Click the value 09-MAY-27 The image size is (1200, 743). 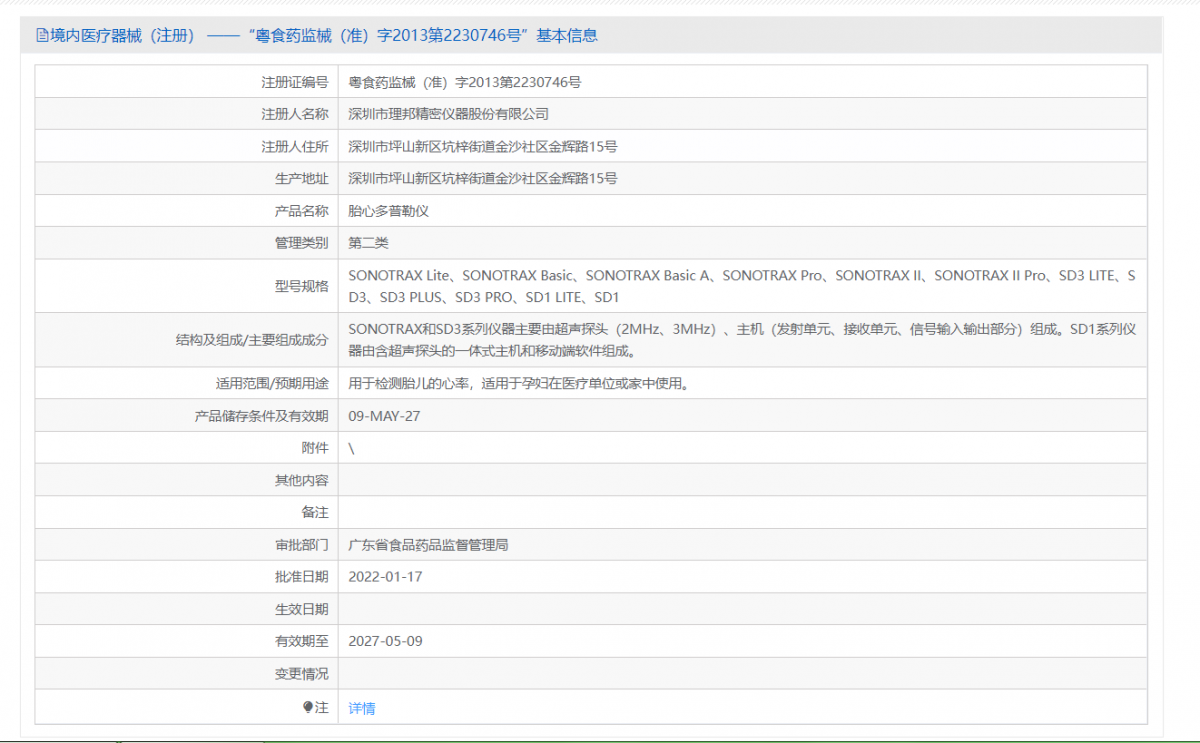coord(384,415)
